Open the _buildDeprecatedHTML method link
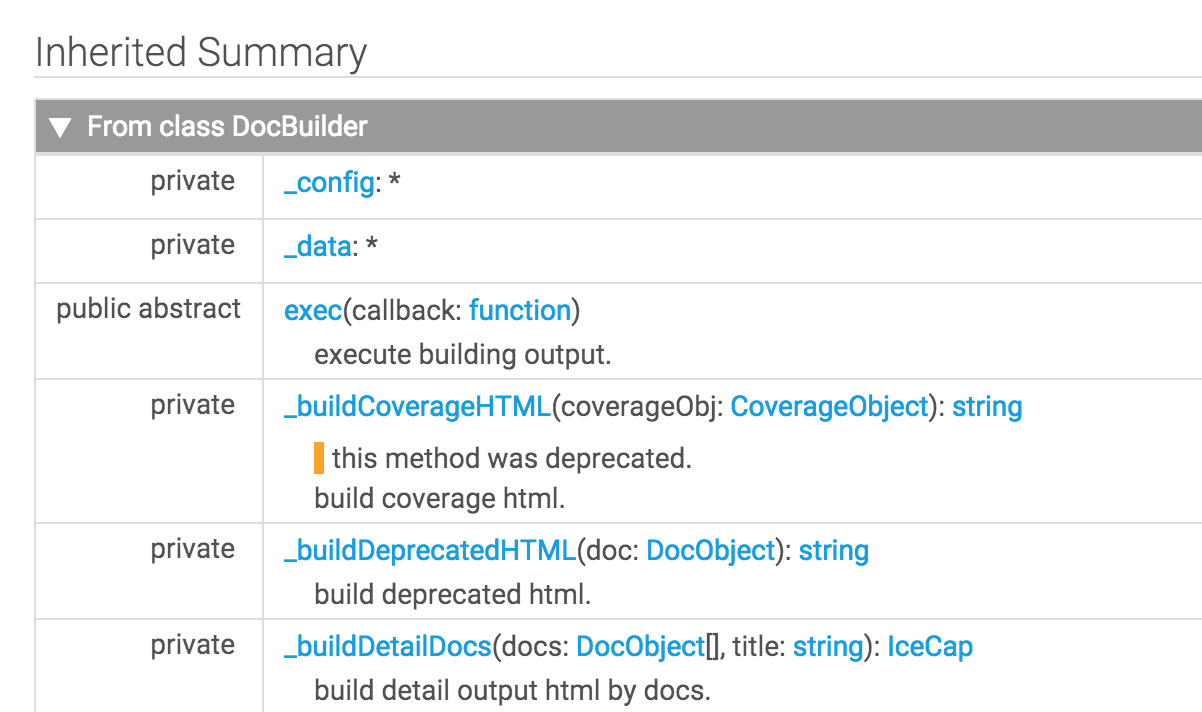Screen dimensions: 1202x712 coord(430,551)
